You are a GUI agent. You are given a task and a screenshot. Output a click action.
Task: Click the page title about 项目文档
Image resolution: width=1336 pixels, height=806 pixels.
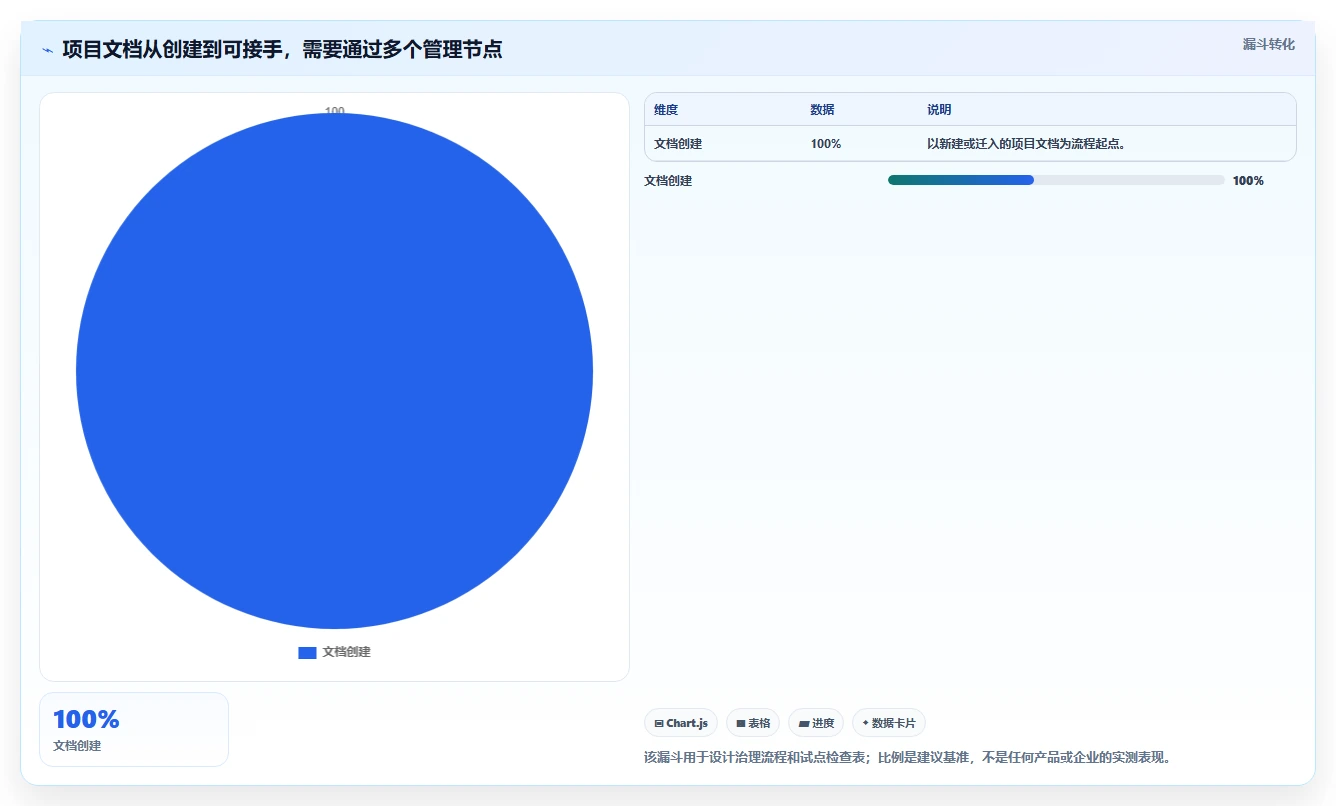[282, 49]
